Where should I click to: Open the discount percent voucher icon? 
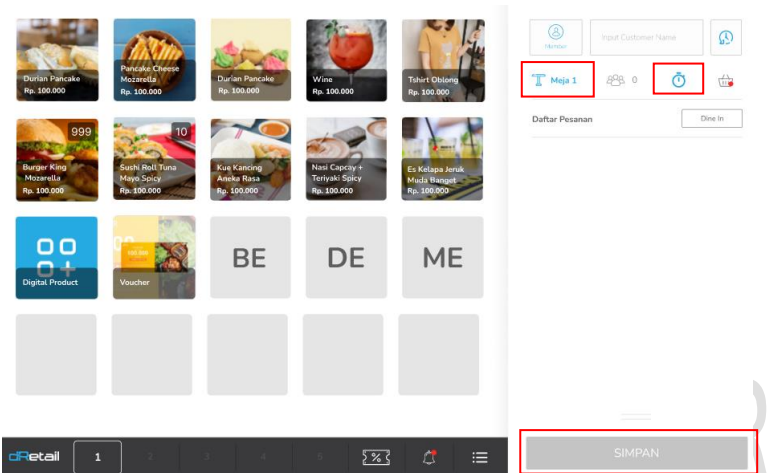(376, 457)
